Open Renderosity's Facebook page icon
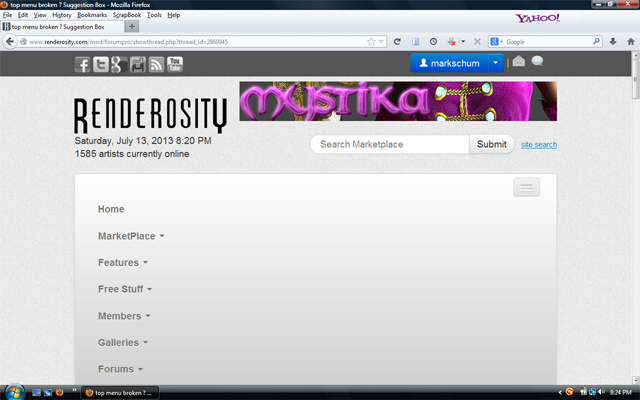This screenshot has height=400, width=640. pyautogui.click(x=82, y=64)
